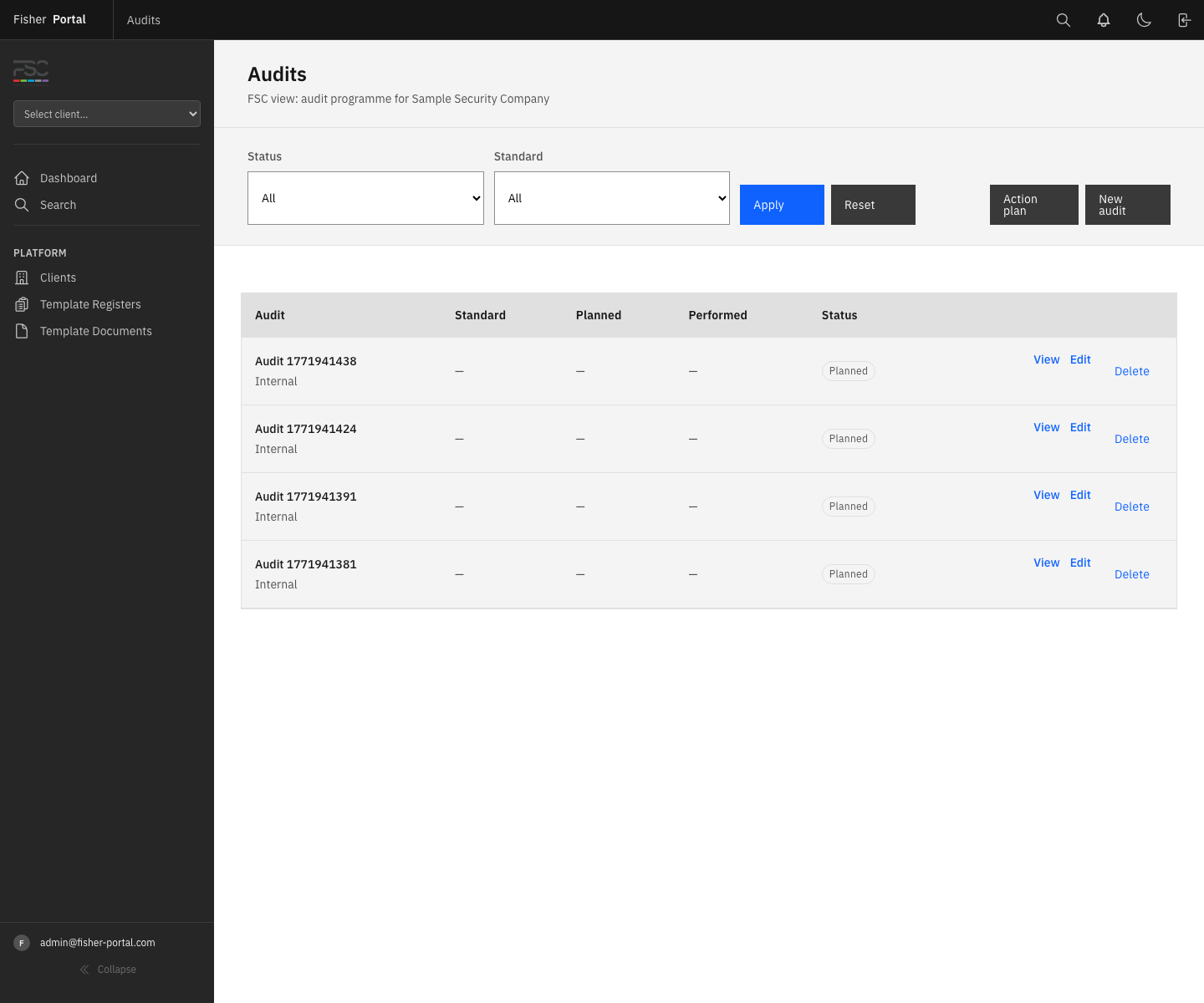Click the FSC logo above the client selector
This screenshot has height=1003, width=1204.
(x=30, y=73)
